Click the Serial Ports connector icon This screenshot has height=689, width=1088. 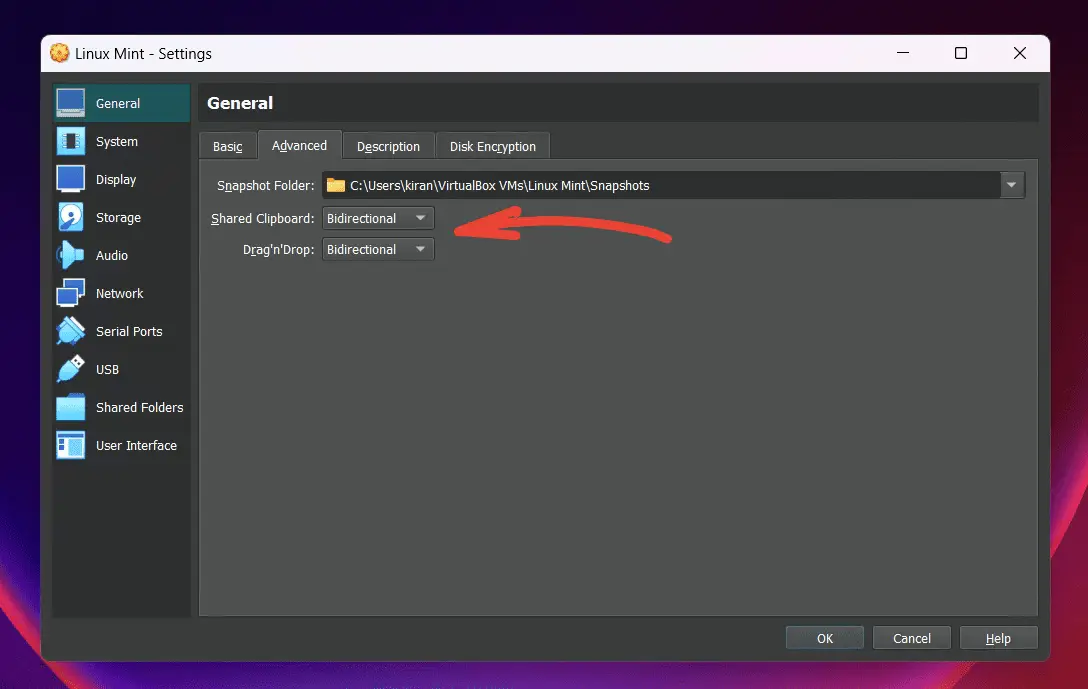[70, 331]
